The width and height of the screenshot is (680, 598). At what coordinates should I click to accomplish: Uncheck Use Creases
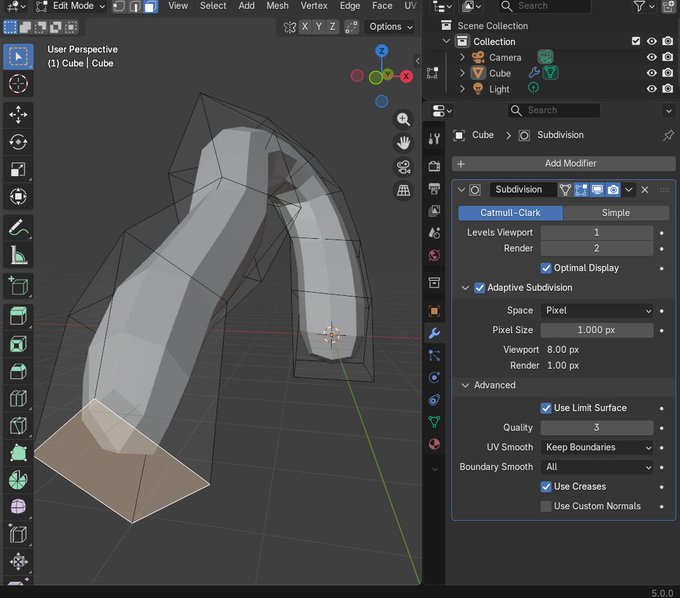pos(546,487)
